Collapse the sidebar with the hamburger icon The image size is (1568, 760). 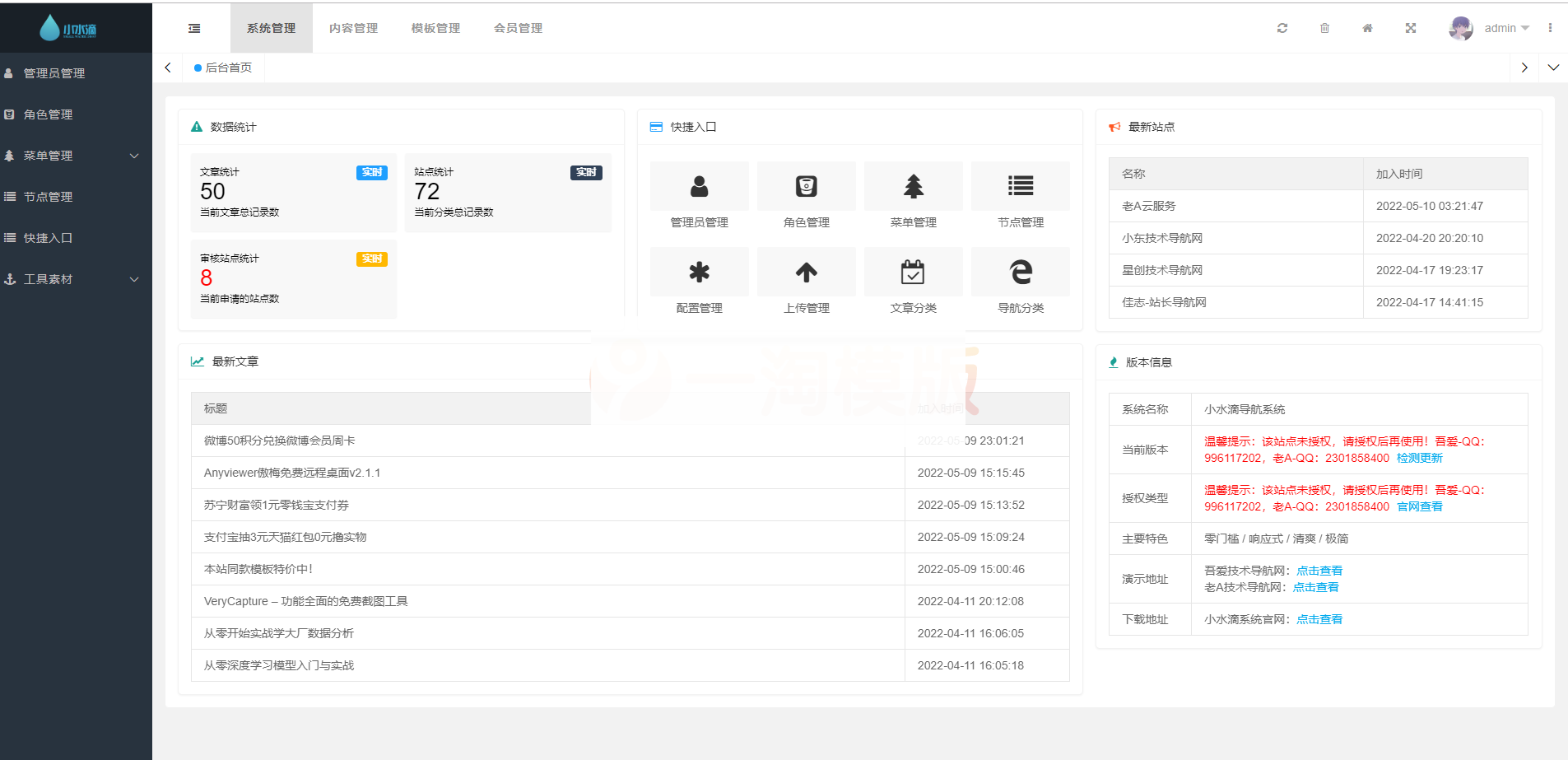point(194,27)
